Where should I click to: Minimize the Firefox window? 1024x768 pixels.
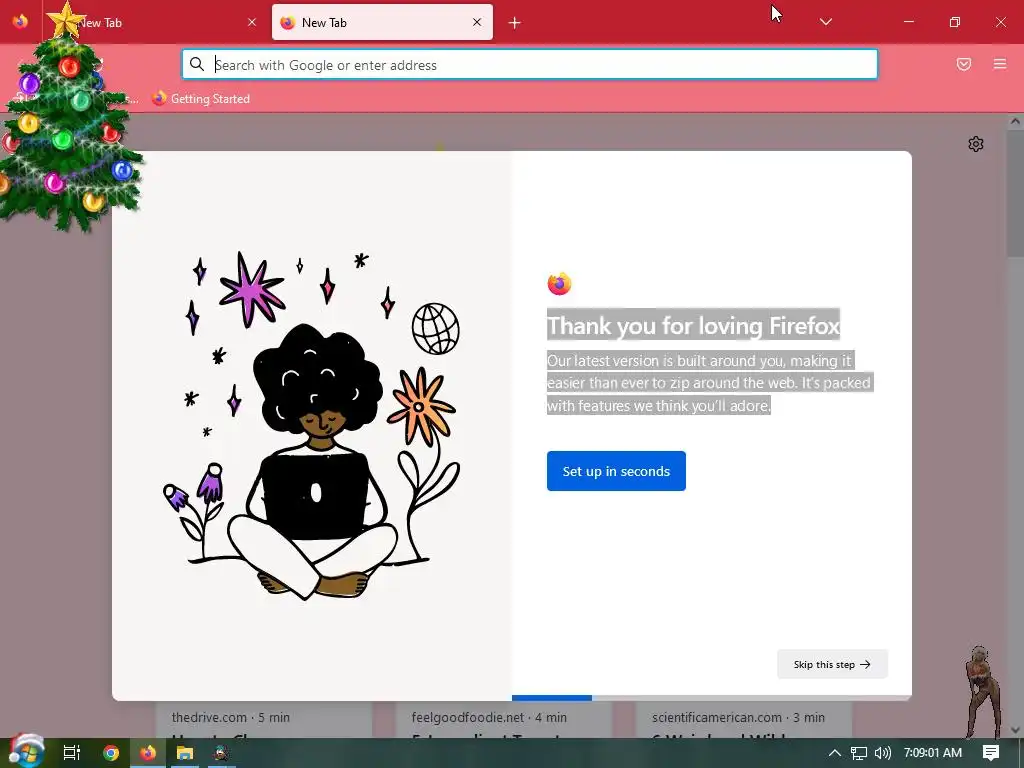(908, 22)
